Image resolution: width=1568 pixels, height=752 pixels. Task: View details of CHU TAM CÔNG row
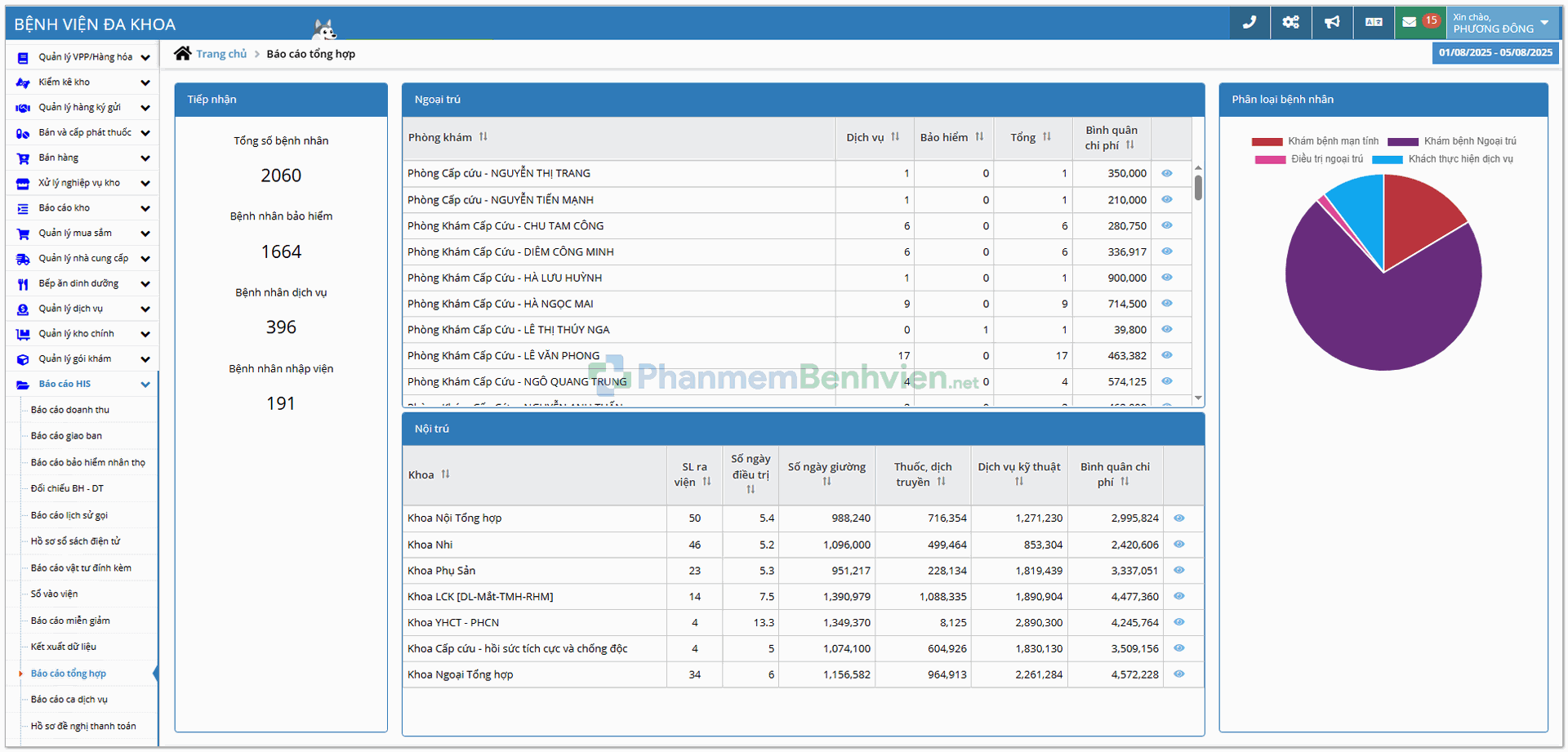click(1167, 225)
